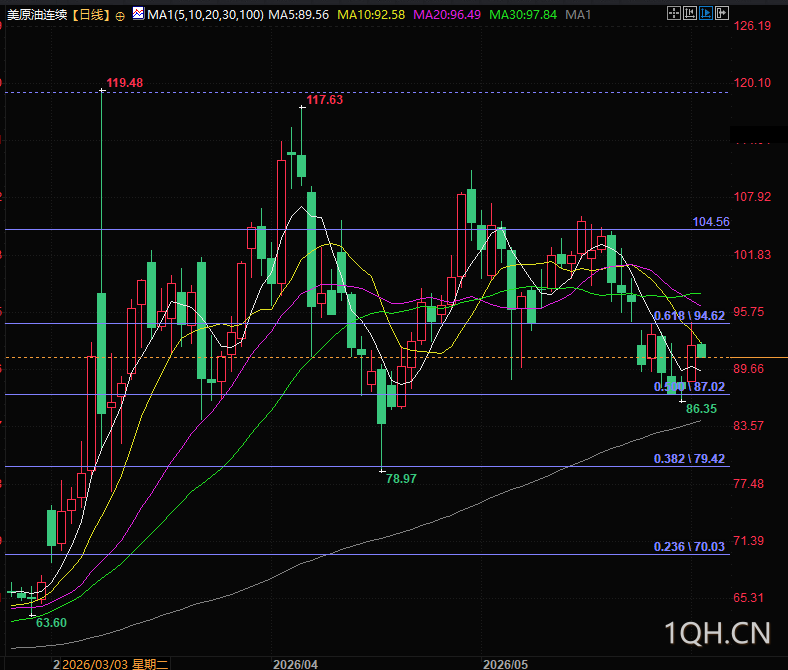Click the 101.83 price axis value
The image size is (788, 670).
pos(752,254)
